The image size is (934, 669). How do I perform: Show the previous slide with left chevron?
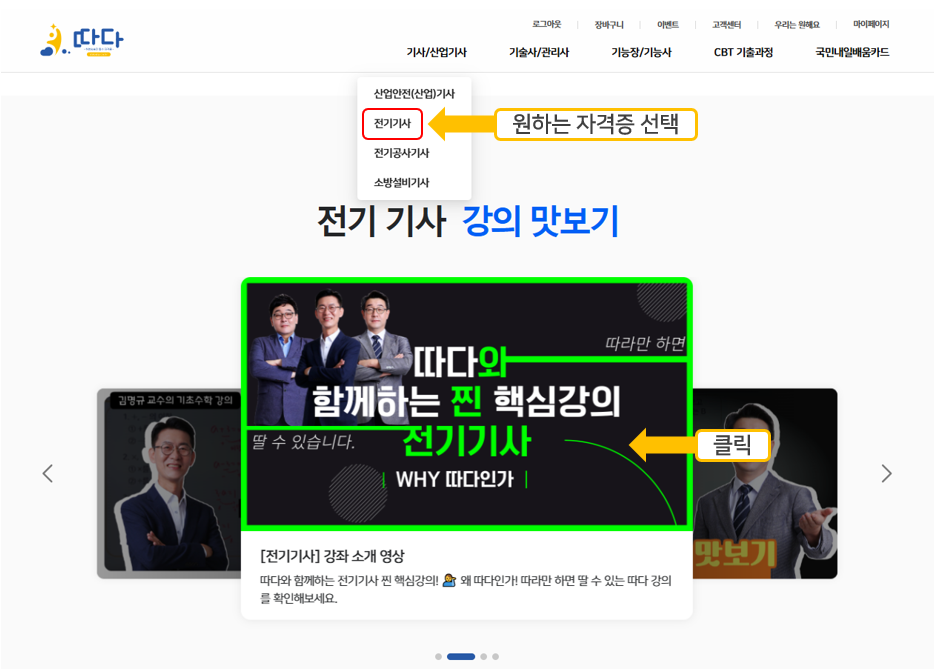coord(48,474)
